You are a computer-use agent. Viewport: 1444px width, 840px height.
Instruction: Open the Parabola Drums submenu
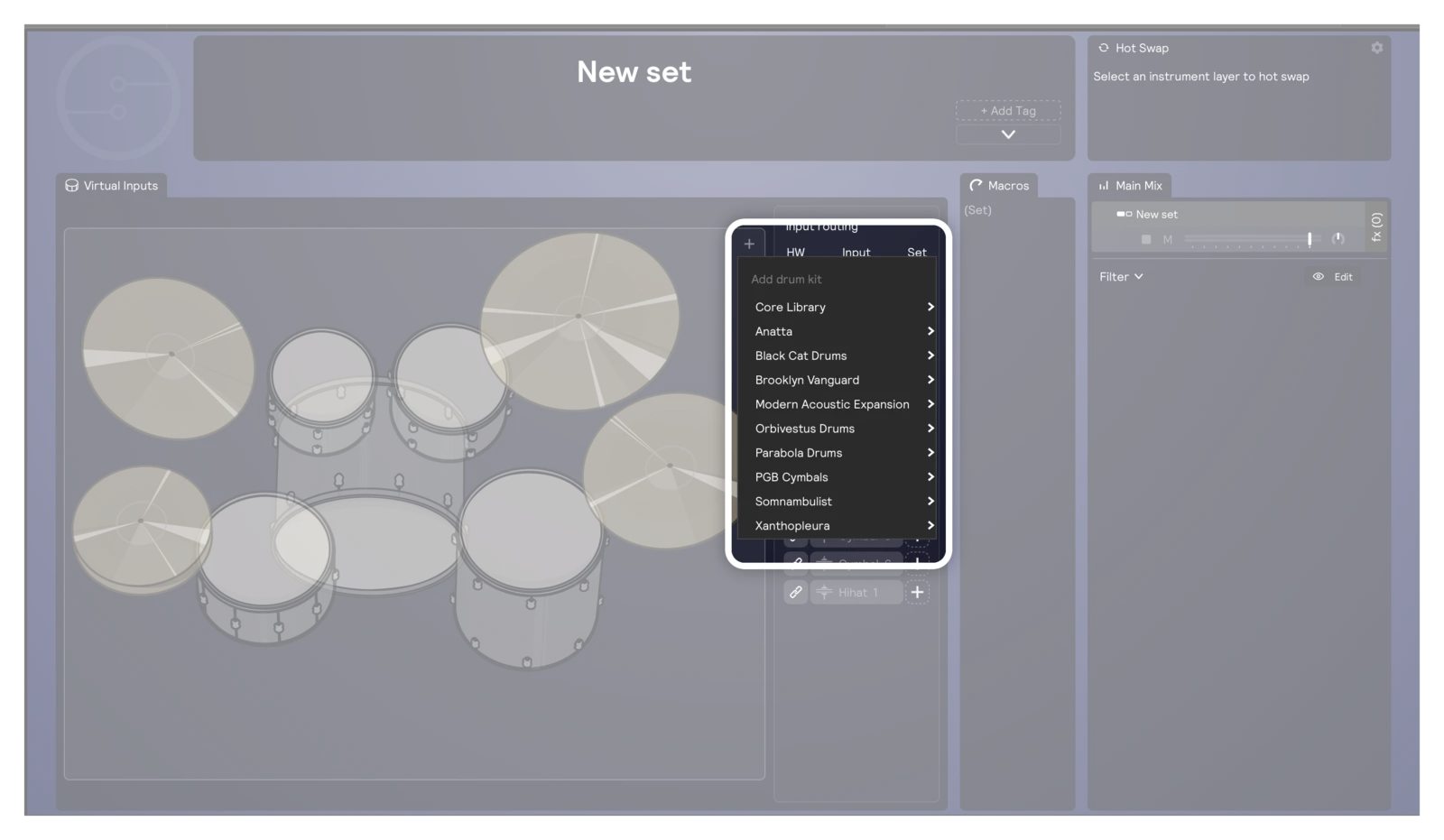click(838, 453)
